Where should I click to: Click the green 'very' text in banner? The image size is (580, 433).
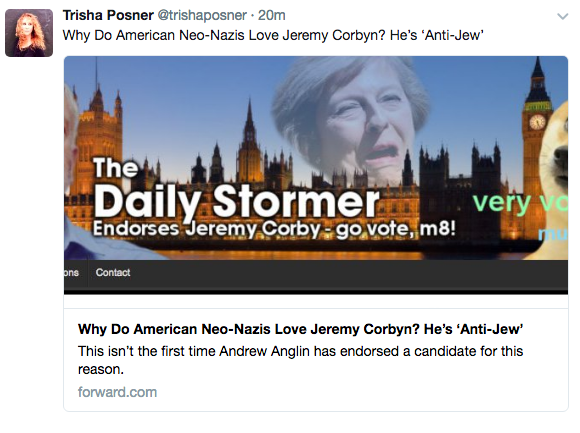tap(502, 203)
